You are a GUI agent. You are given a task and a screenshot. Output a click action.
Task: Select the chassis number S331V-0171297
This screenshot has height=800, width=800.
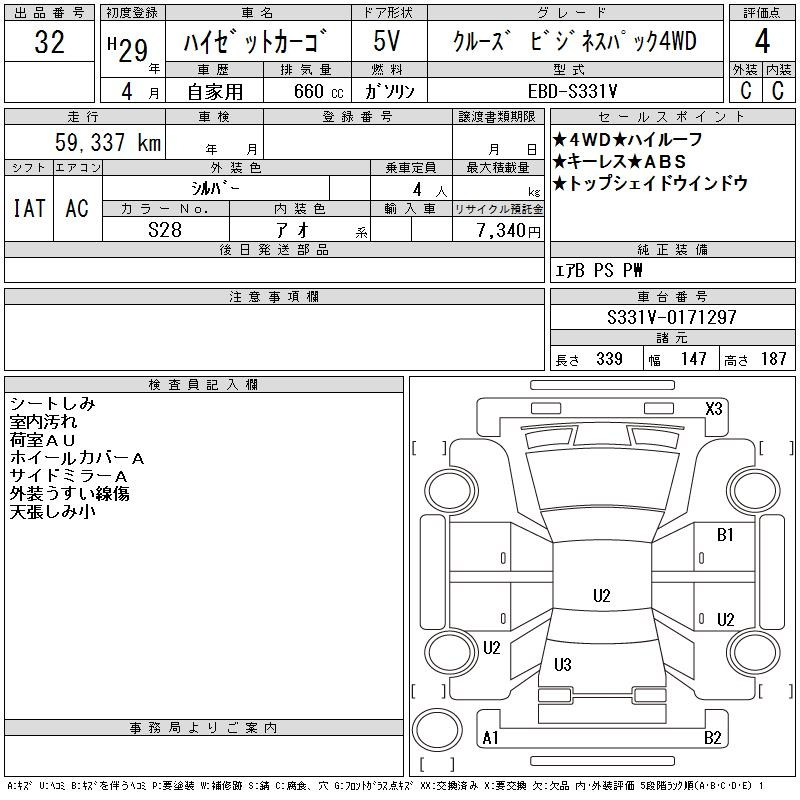(672, 317)
